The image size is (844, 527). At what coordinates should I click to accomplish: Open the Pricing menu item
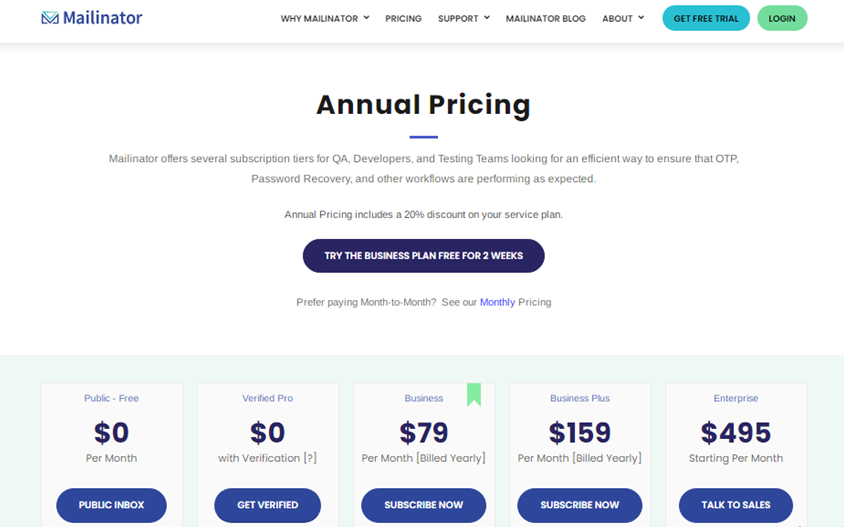point(403,18)
